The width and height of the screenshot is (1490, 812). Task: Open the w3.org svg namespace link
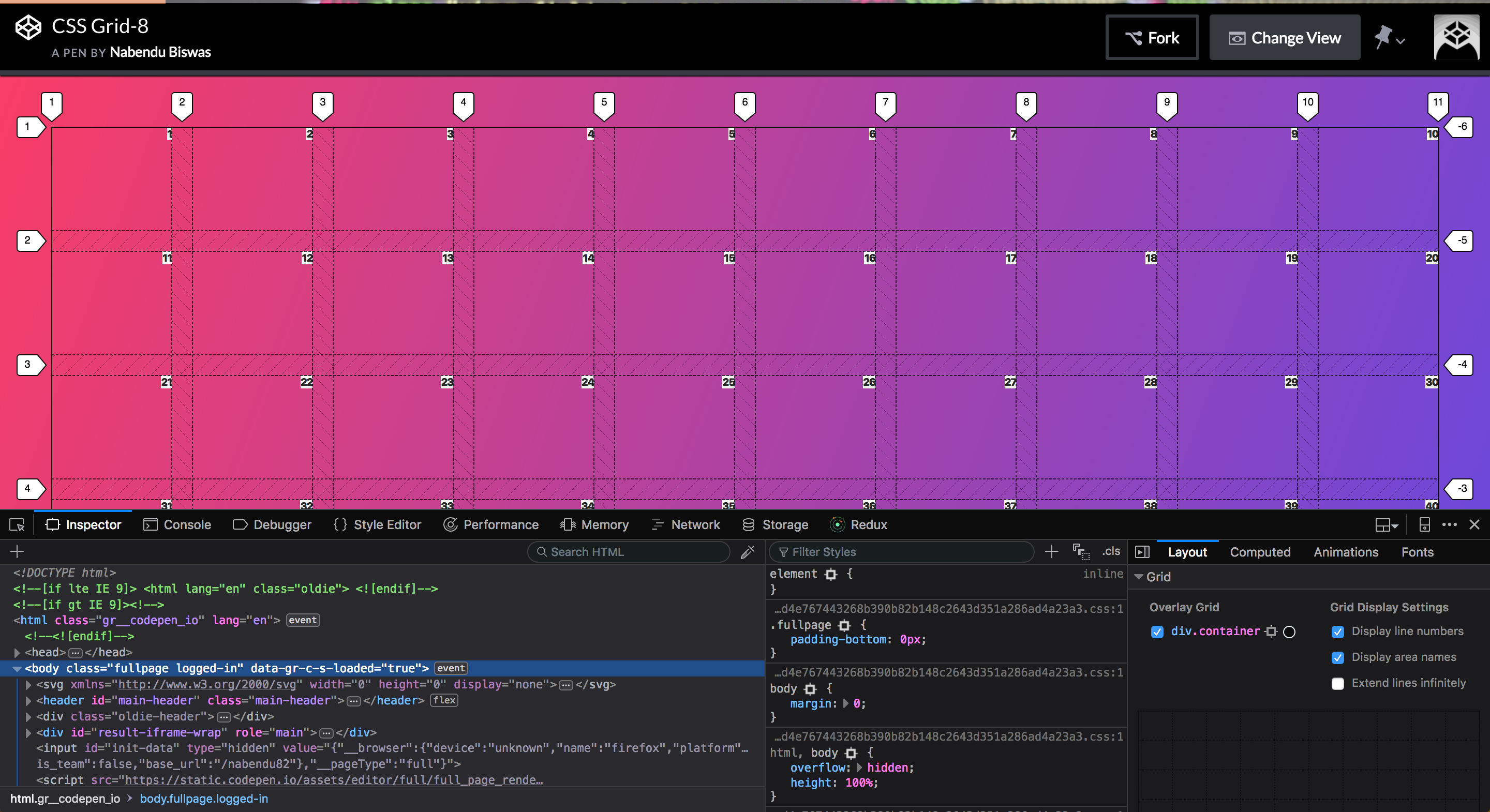tap(207, 684)
